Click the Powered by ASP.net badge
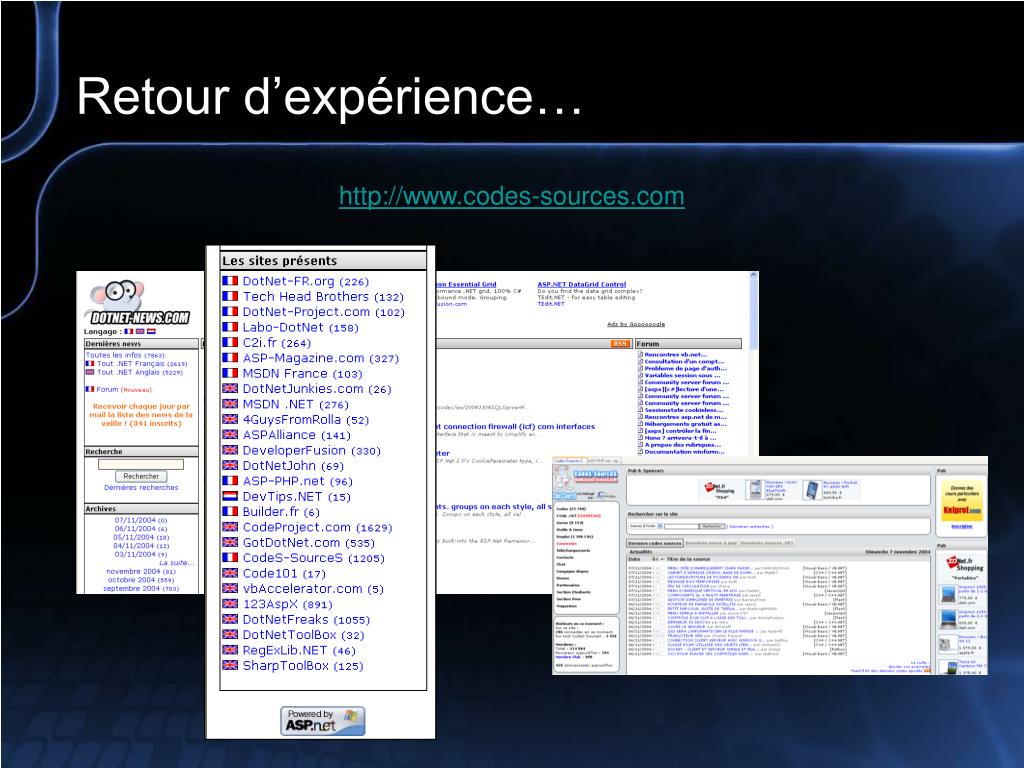 [x=322, y=721]
